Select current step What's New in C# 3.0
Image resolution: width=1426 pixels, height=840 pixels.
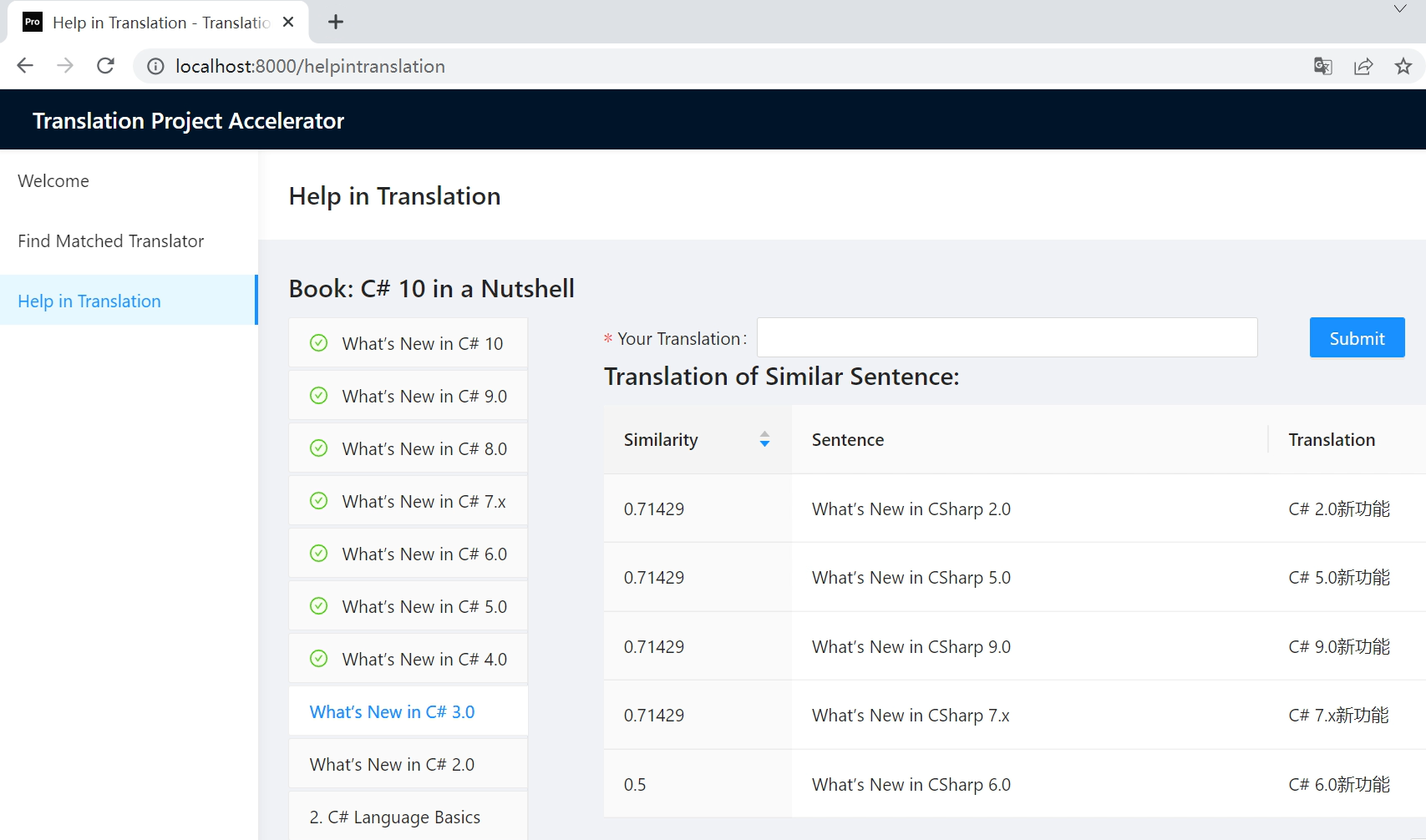[409, 711]
